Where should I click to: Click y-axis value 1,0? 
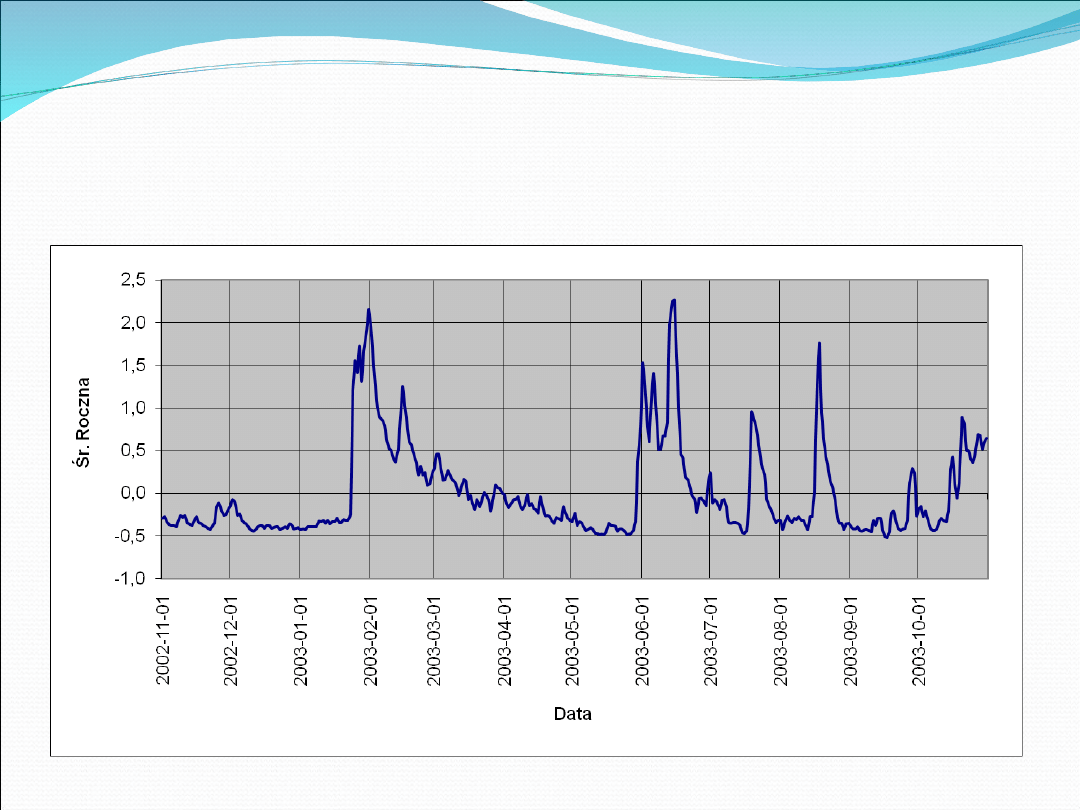133,408
